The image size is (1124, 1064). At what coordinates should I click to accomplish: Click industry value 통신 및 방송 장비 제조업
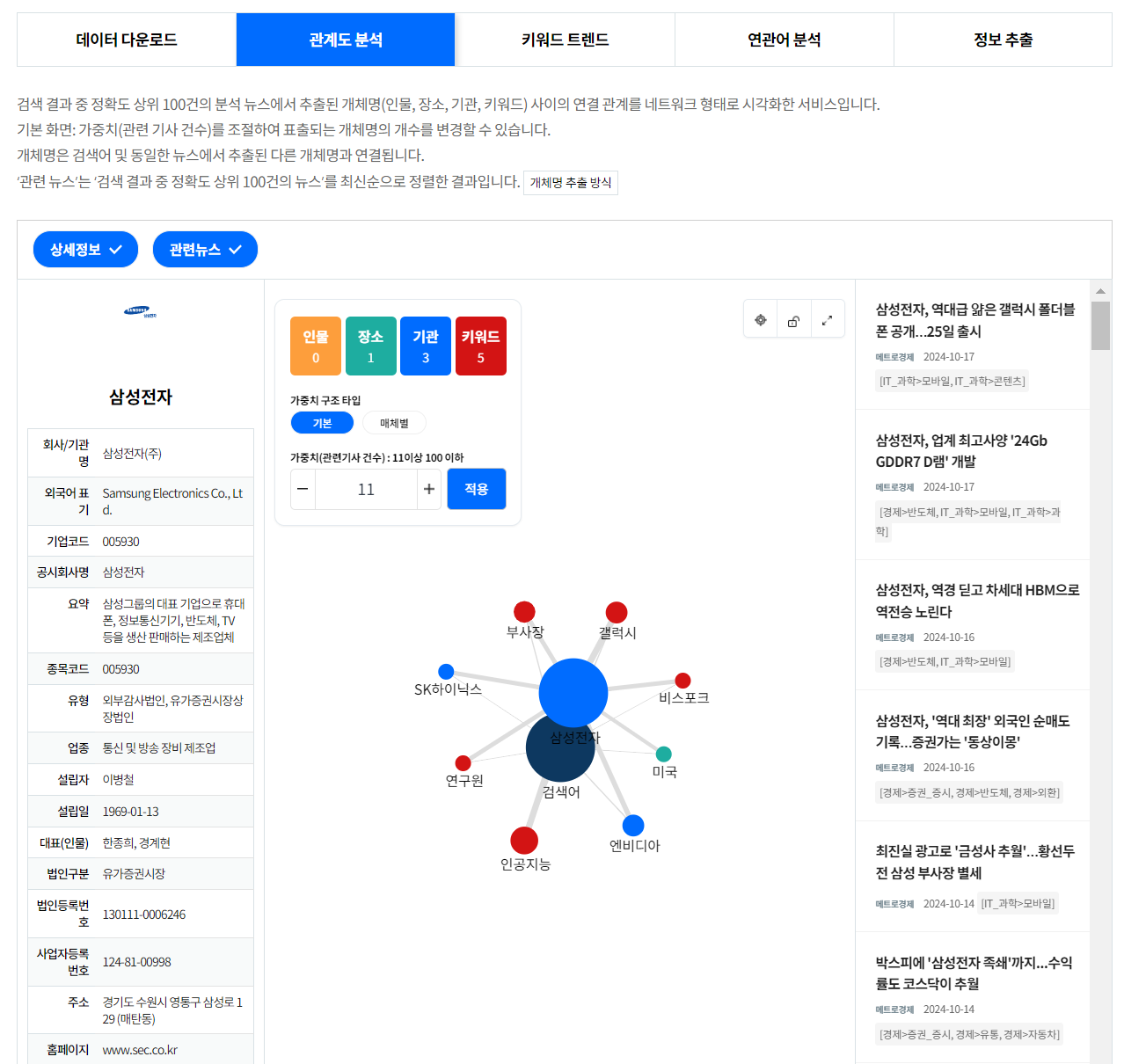click(x=159, y=748)
